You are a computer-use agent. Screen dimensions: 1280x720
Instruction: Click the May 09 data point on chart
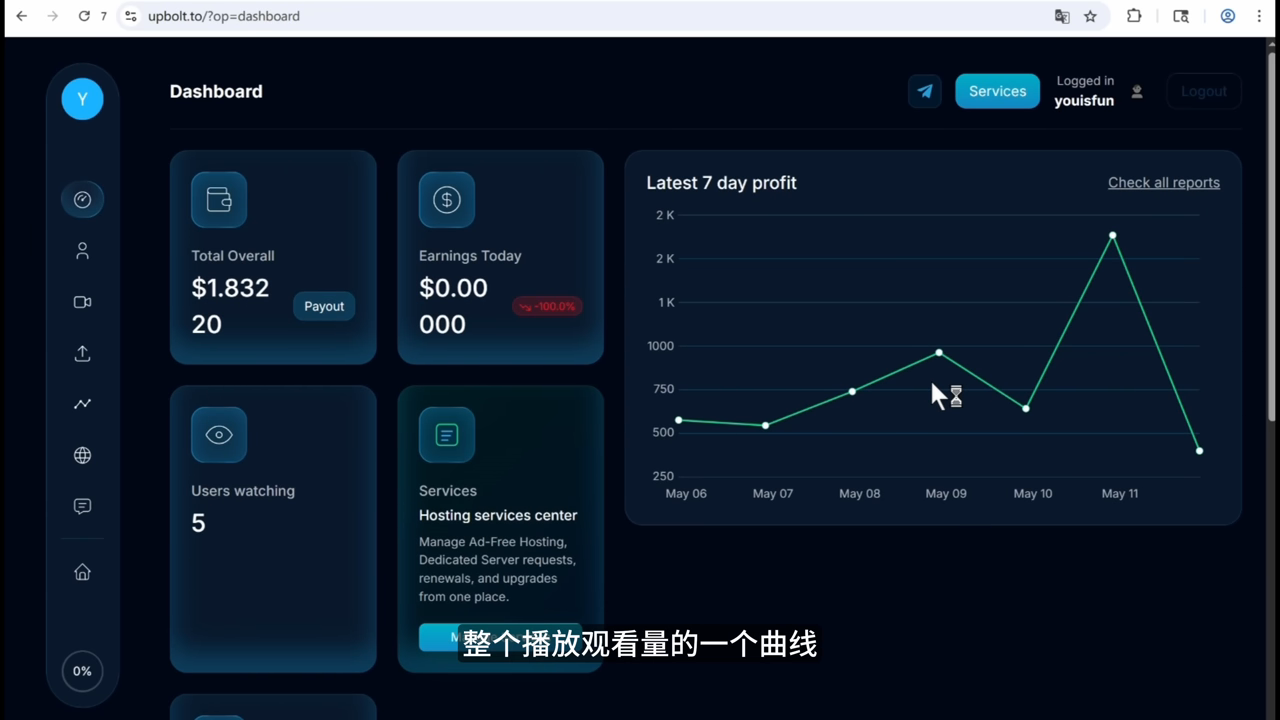[939, 352]
